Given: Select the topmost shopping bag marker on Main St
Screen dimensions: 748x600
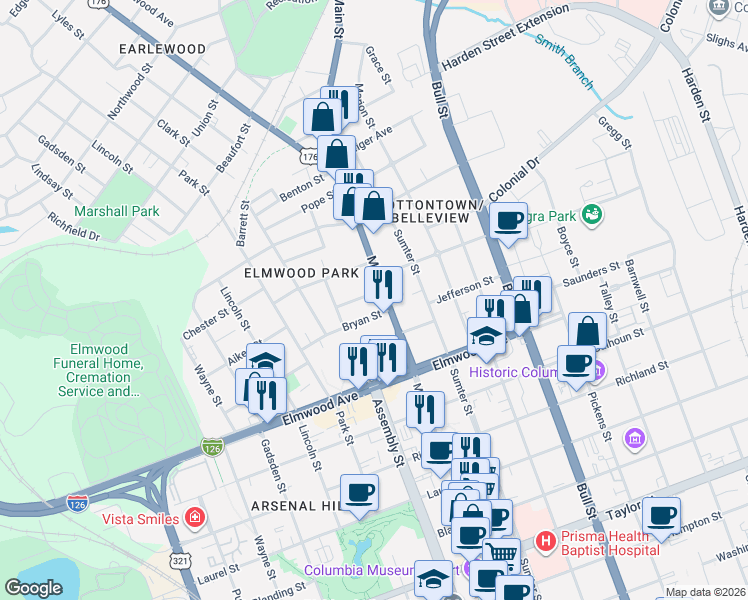Looking at the screenshot, I should coord(322,117).
